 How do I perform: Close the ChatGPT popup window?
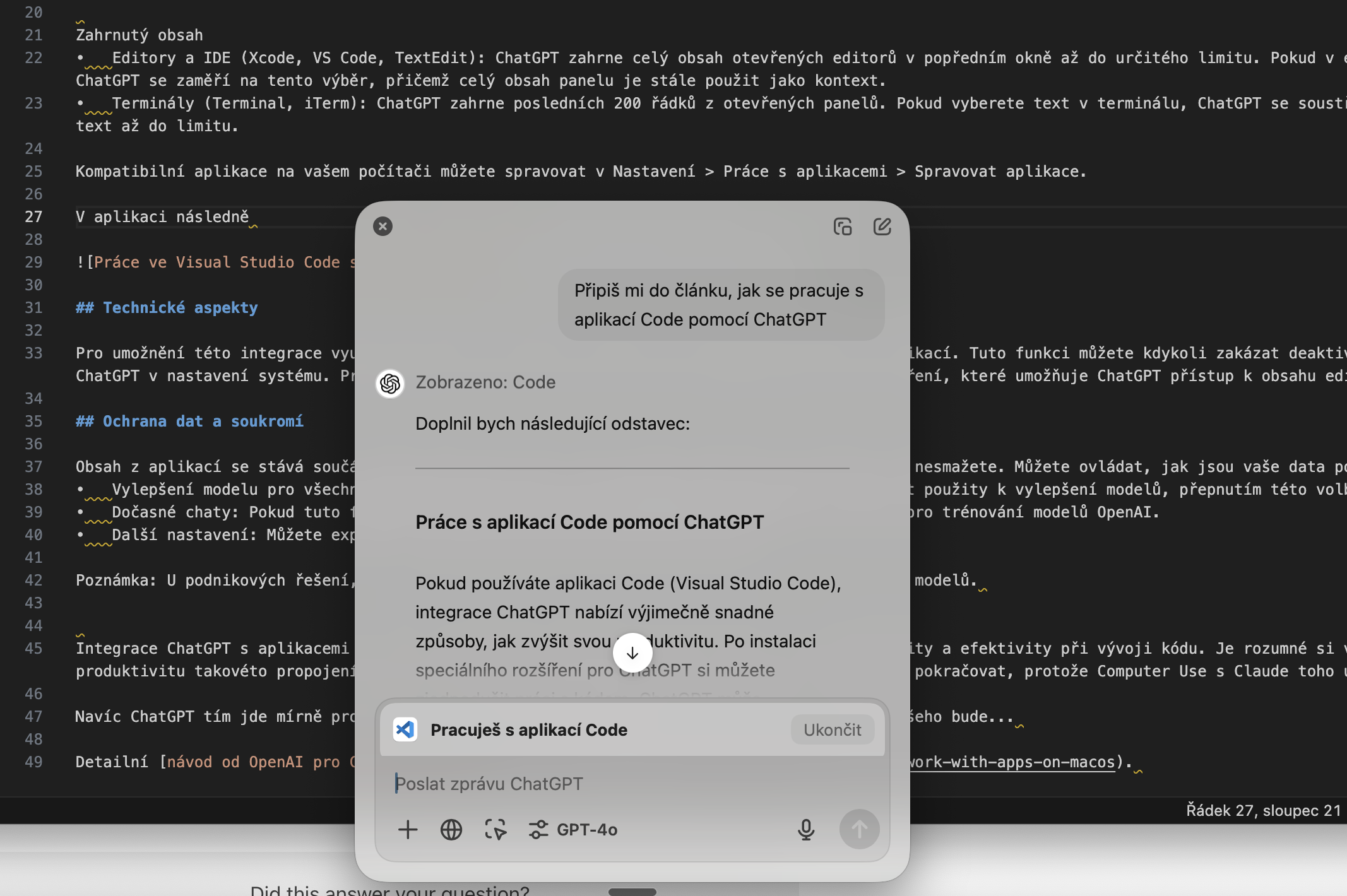pyautogui.click(x=383, y=227)
